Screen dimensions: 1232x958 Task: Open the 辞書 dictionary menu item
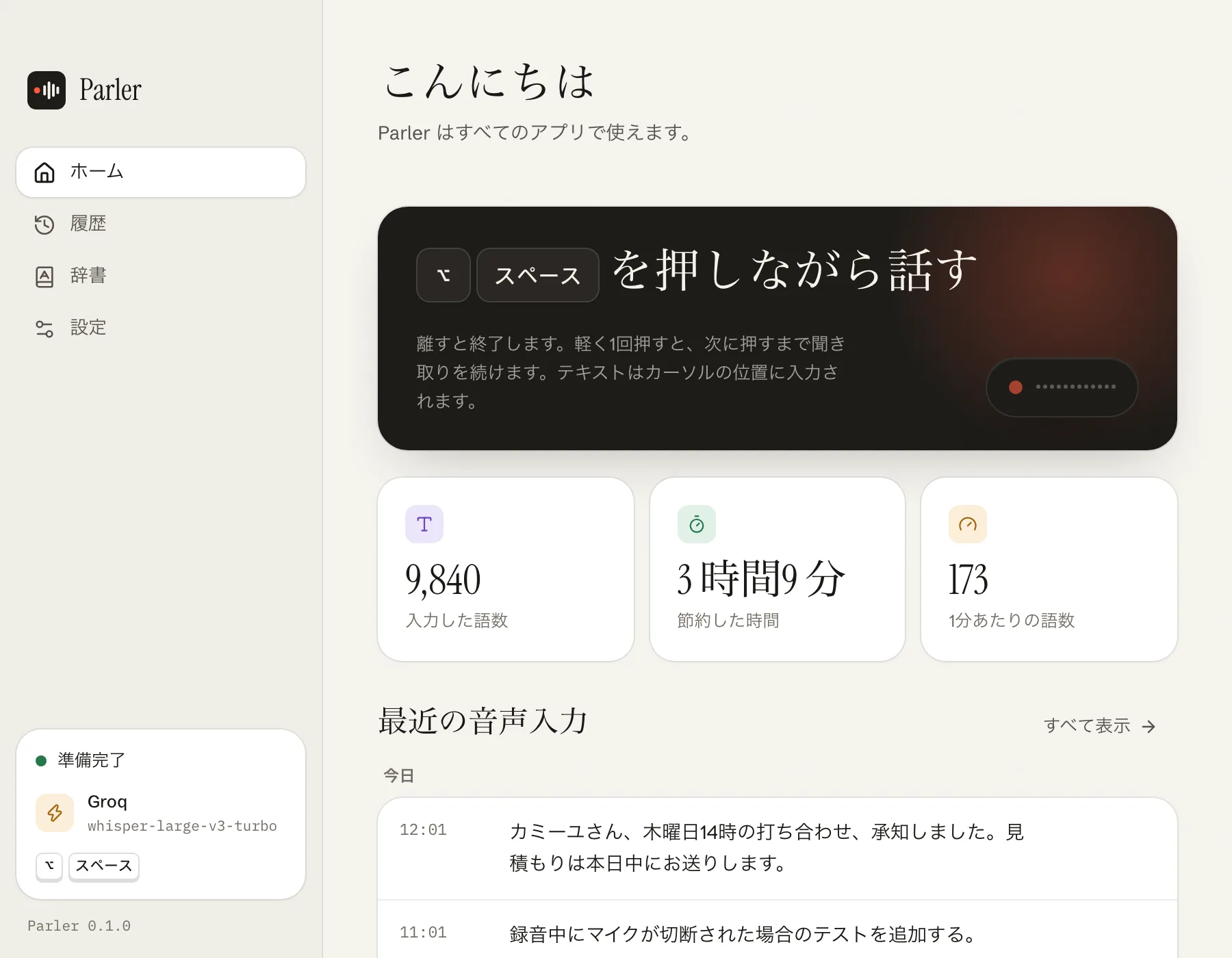(x=161, y=276)
